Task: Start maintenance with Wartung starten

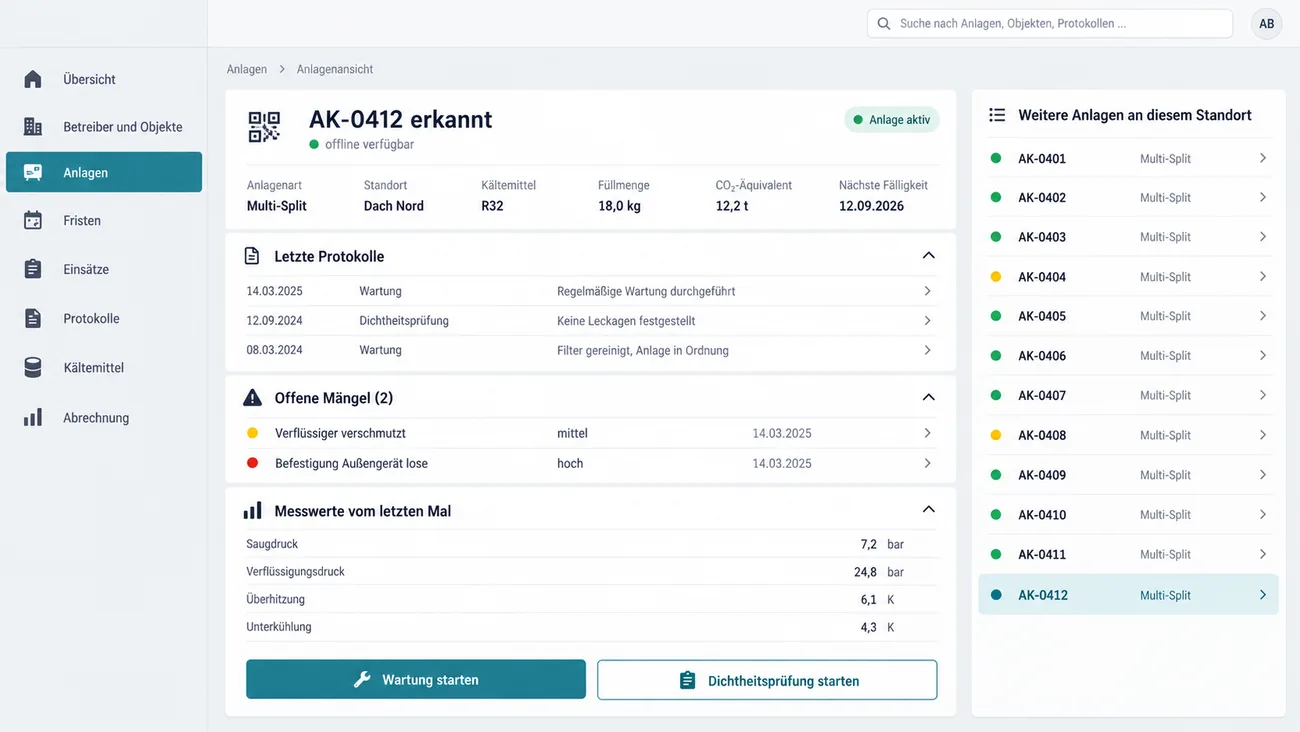Action: (416, 679)
